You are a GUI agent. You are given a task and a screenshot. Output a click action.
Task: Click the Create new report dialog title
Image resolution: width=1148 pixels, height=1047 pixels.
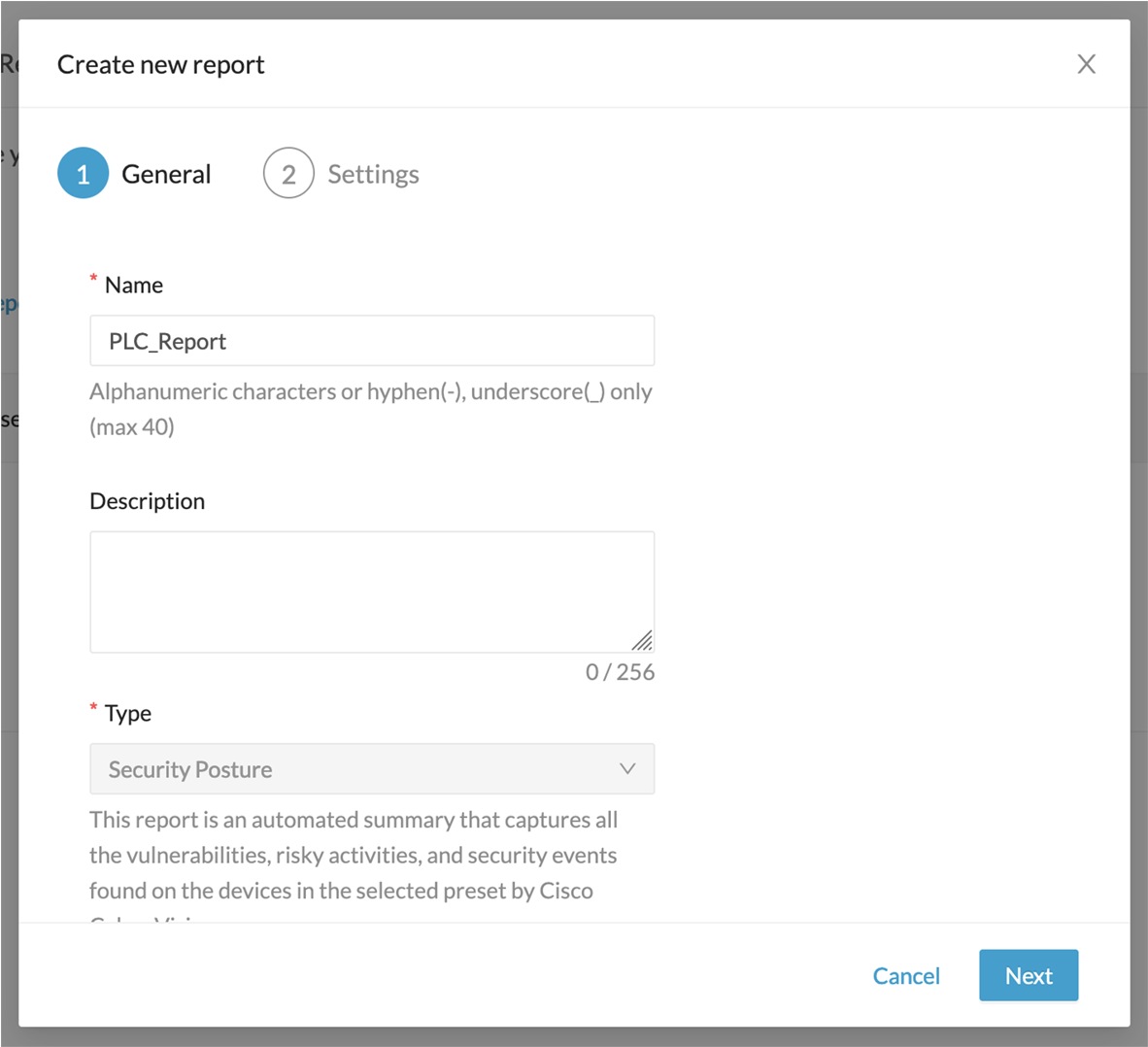160,64
